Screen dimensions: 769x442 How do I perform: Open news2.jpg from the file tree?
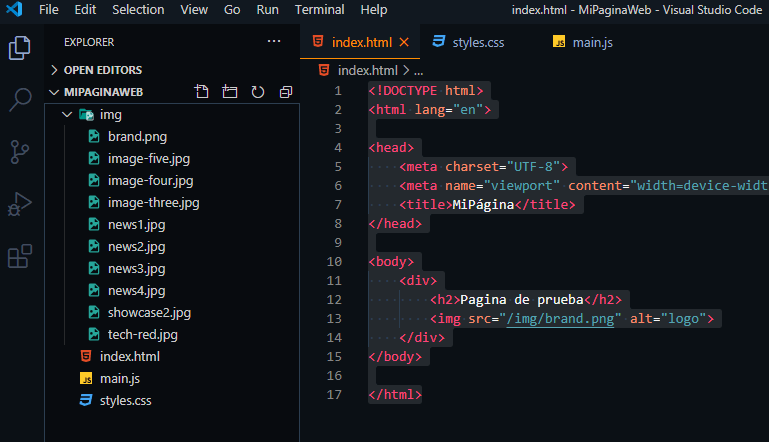tap(136, 247)
